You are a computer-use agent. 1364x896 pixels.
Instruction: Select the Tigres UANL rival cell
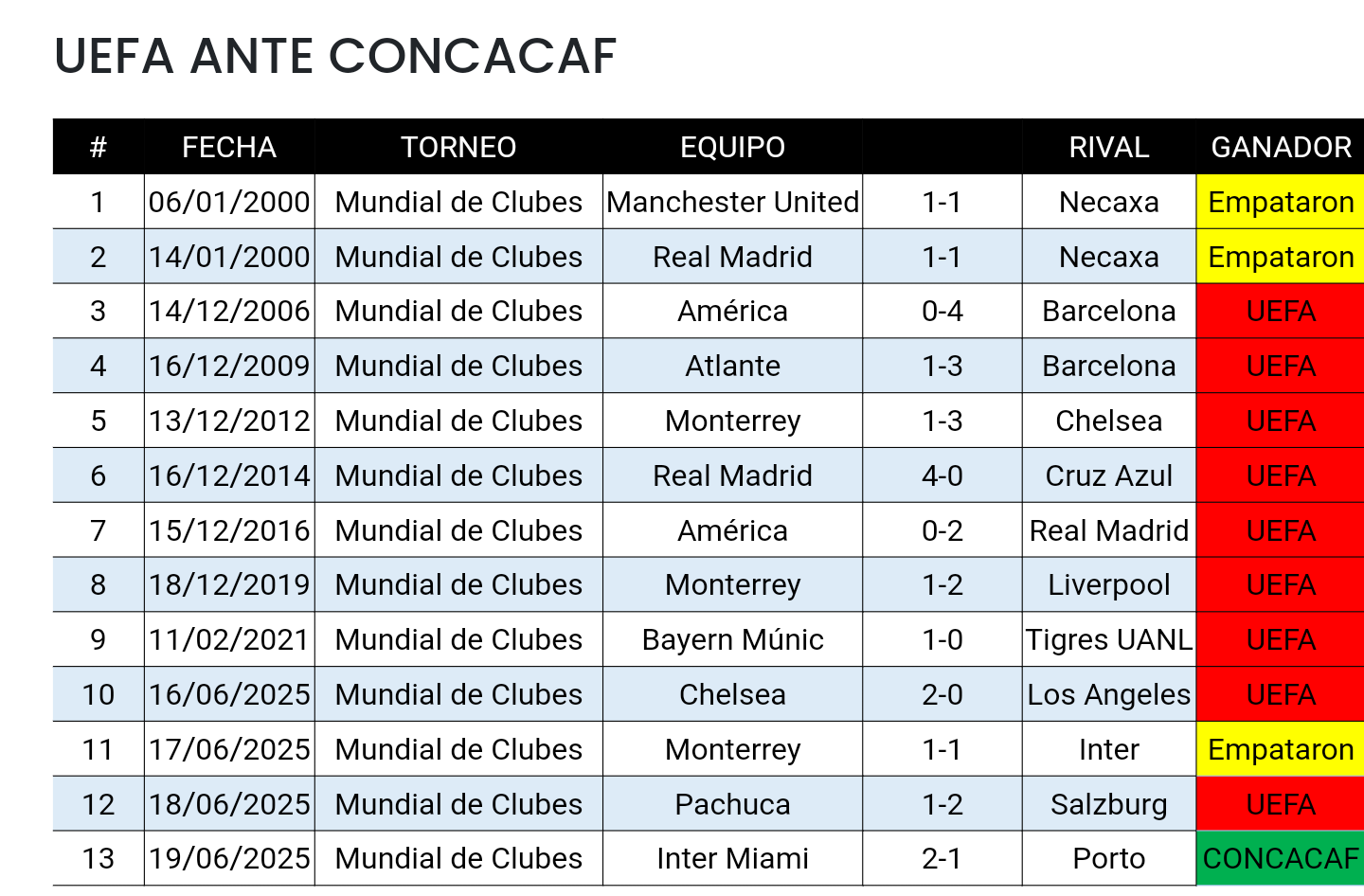point(1109,639)
